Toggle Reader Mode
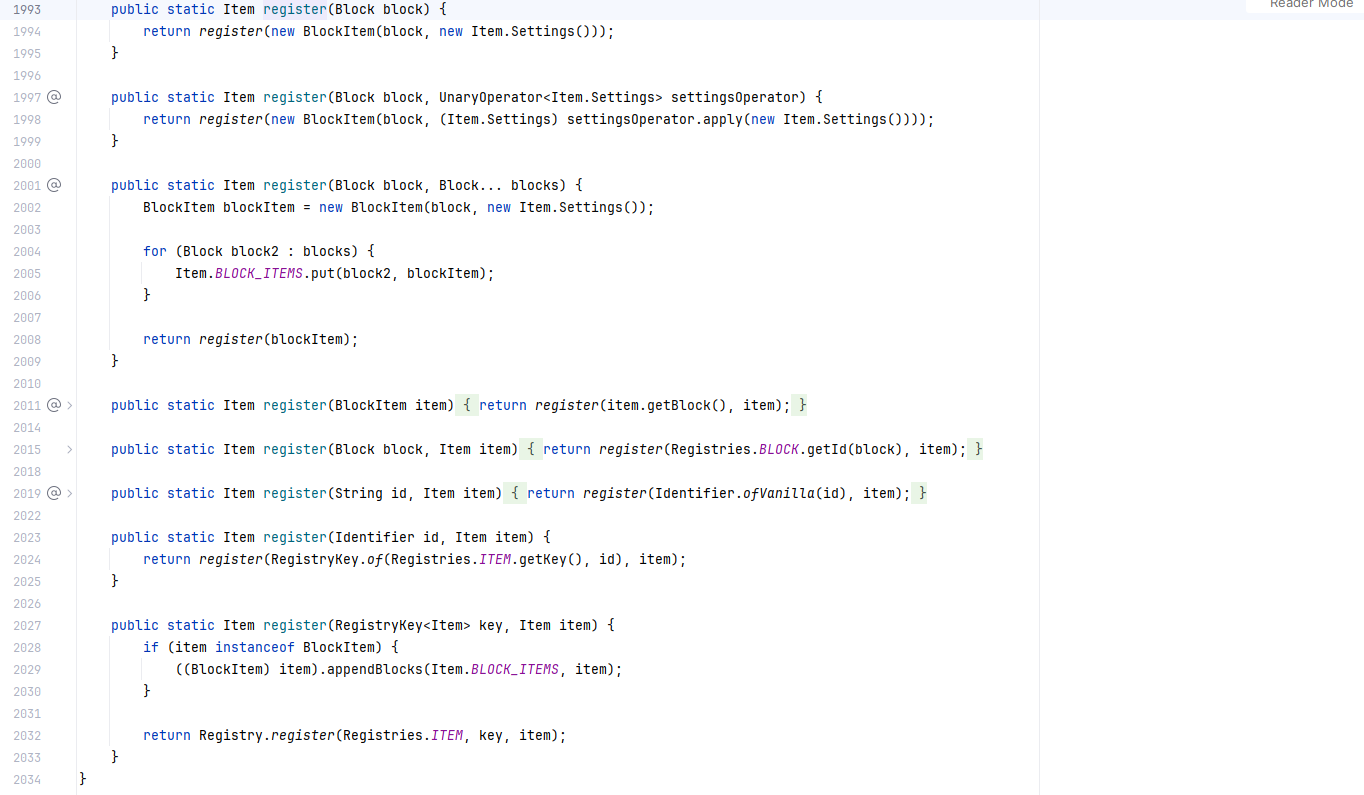Screen dimensions: 1364x795 1310,5
